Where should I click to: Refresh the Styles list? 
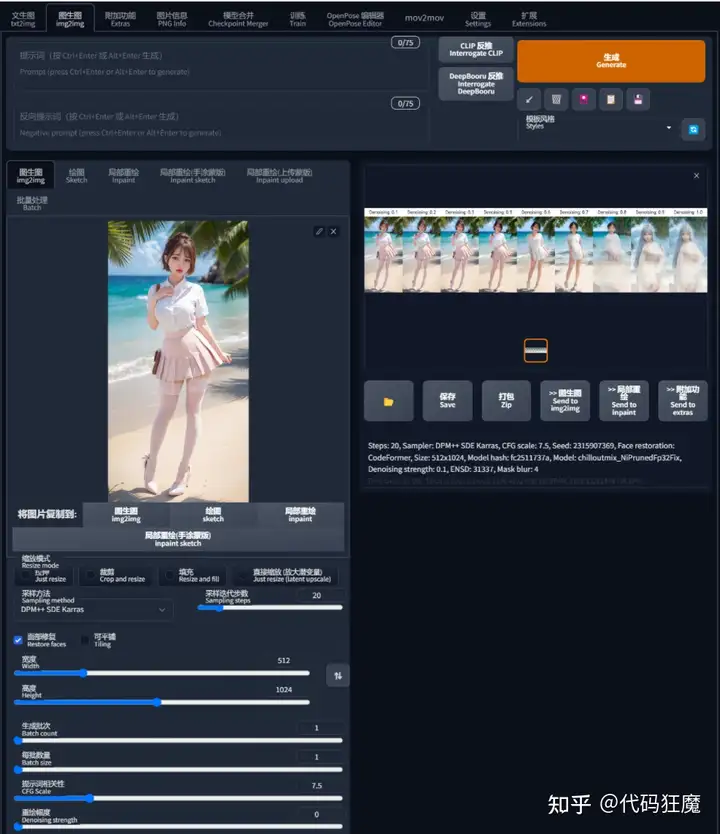coord(693,129)
